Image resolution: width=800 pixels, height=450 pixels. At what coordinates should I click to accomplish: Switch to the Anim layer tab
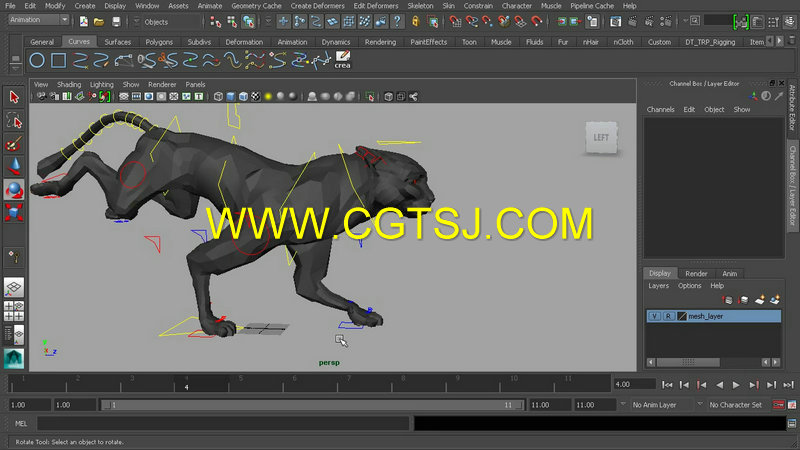[730, 273]
